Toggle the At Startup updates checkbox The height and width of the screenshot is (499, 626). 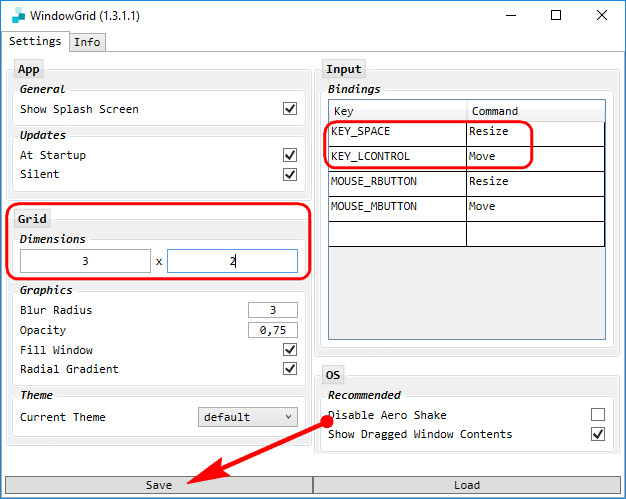pyautogui.click(x=290, y=155)
